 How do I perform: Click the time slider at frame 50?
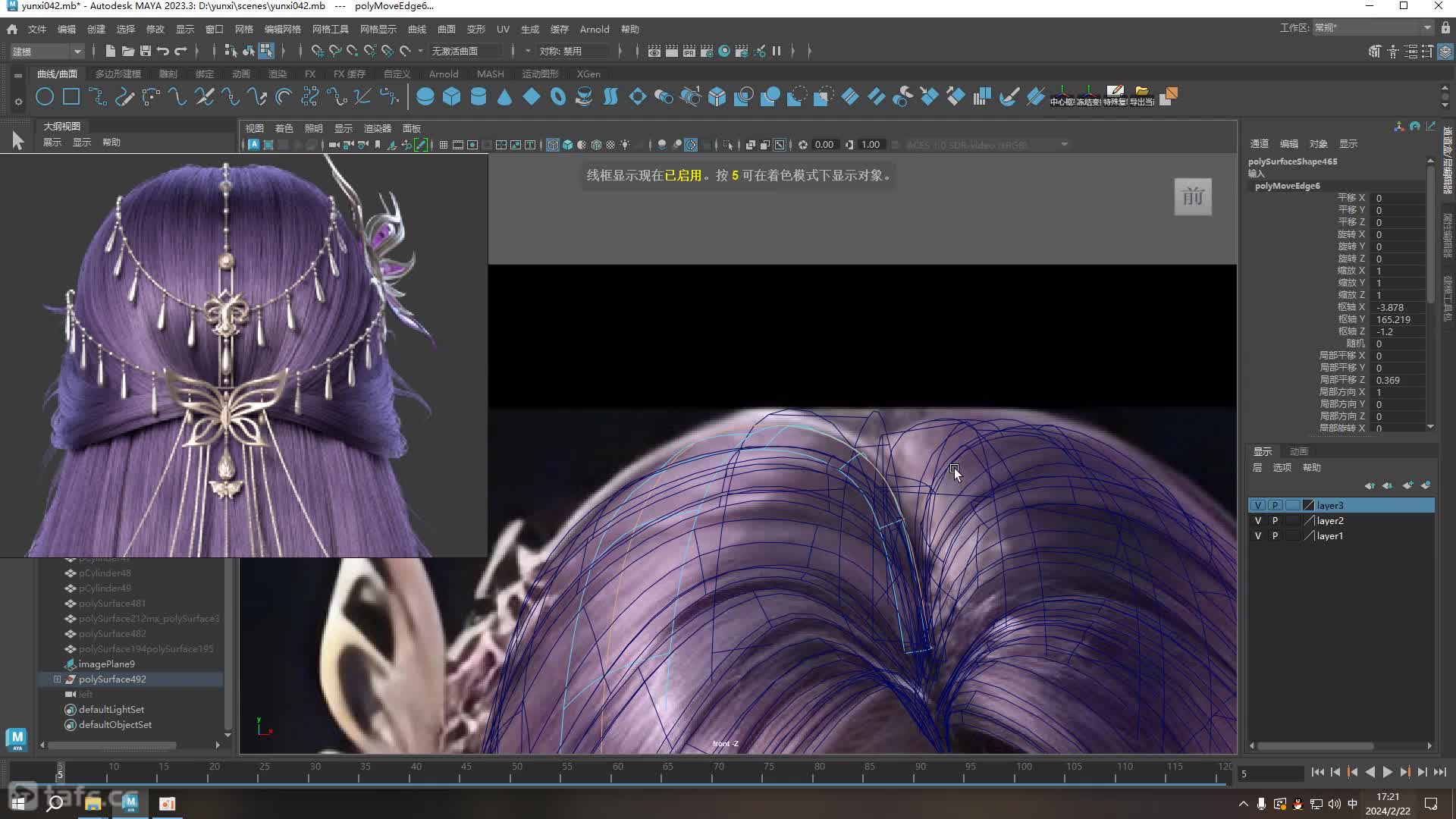click(516, 772)
